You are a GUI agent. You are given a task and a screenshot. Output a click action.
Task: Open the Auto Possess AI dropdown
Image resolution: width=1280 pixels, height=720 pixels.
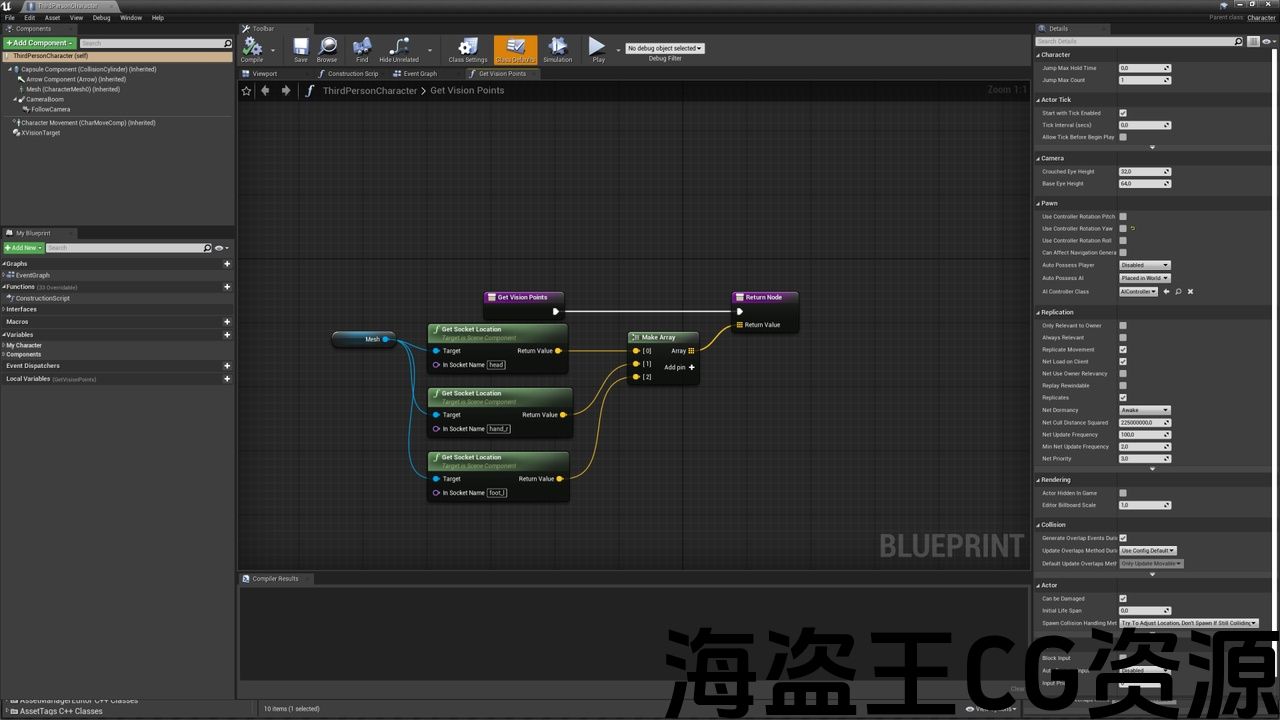click(x=1144, y=278)
